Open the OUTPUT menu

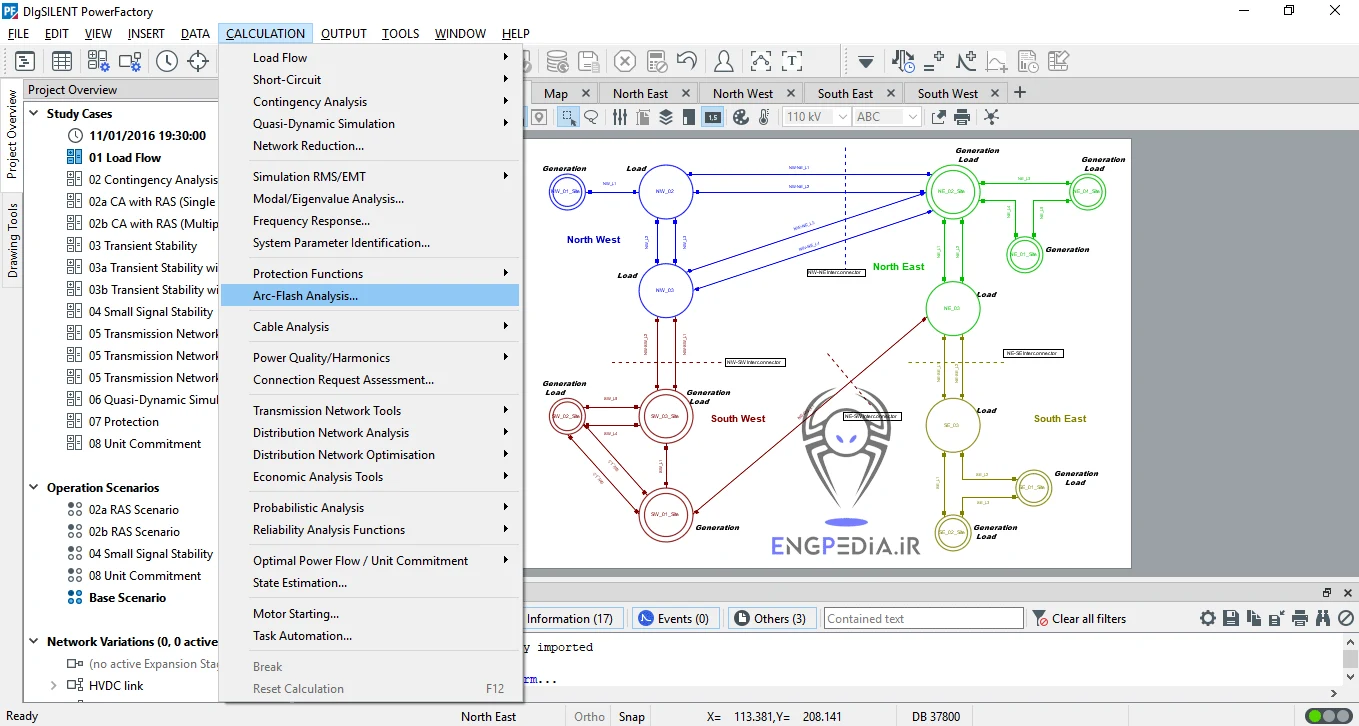click(x=344, y=34)
